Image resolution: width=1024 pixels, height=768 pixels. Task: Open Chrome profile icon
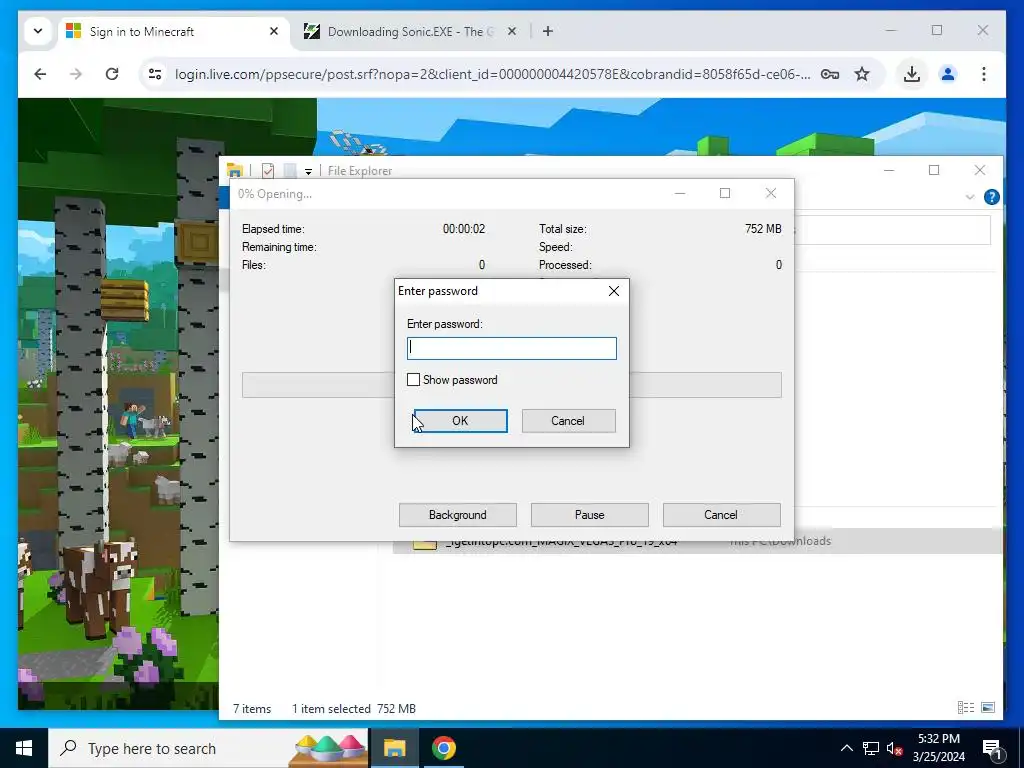click(948, 74)
